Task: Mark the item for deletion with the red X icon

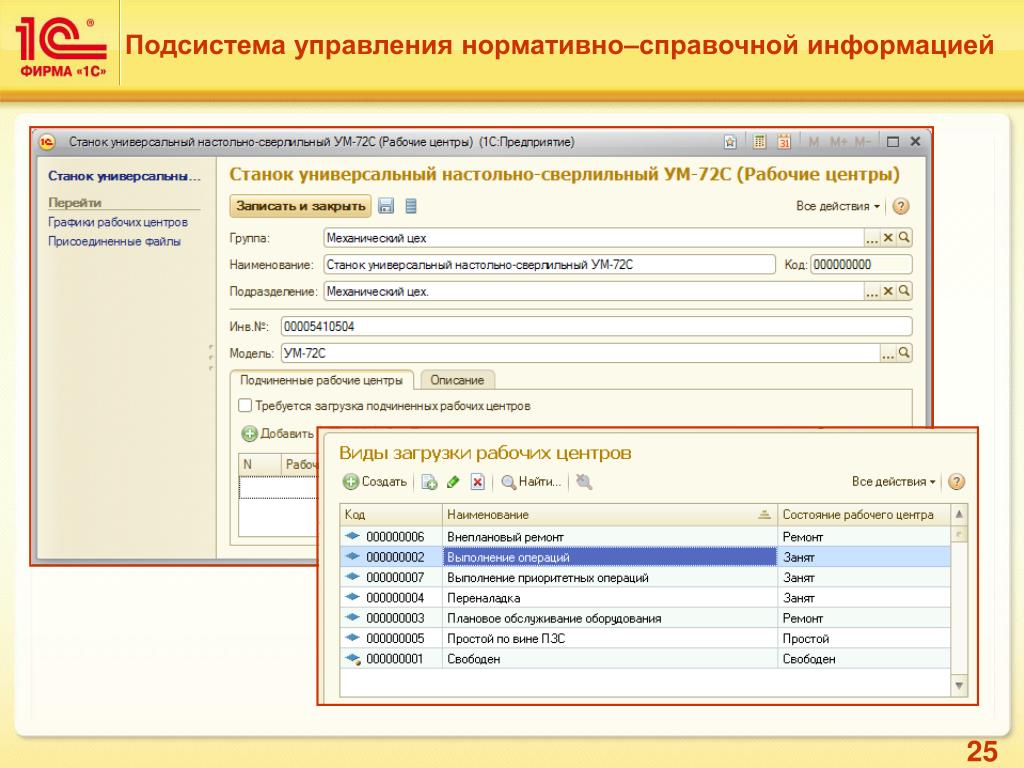Action: click(477, 482)
